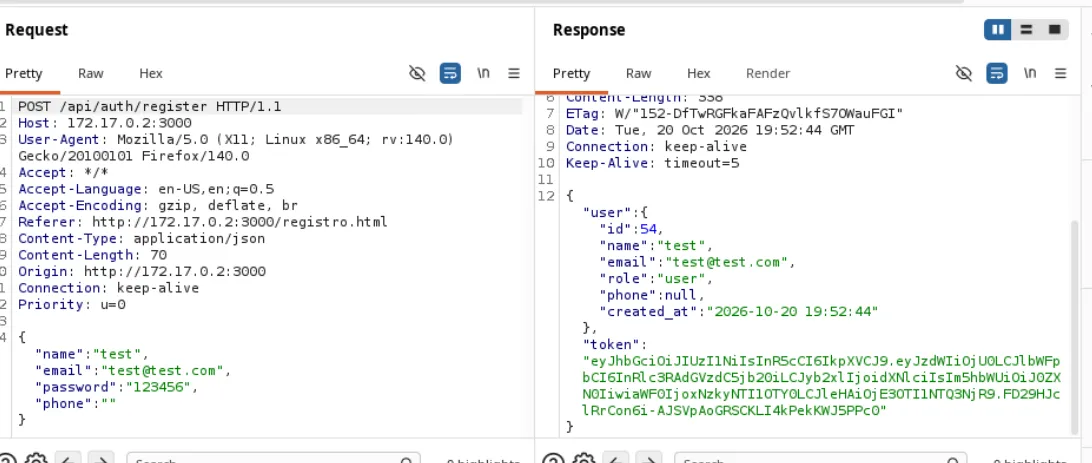Viewport: 1092px width, 463px height.
Task: Select side-by-side layout icon
Action: pyautogui.click(x=997, y=30)
